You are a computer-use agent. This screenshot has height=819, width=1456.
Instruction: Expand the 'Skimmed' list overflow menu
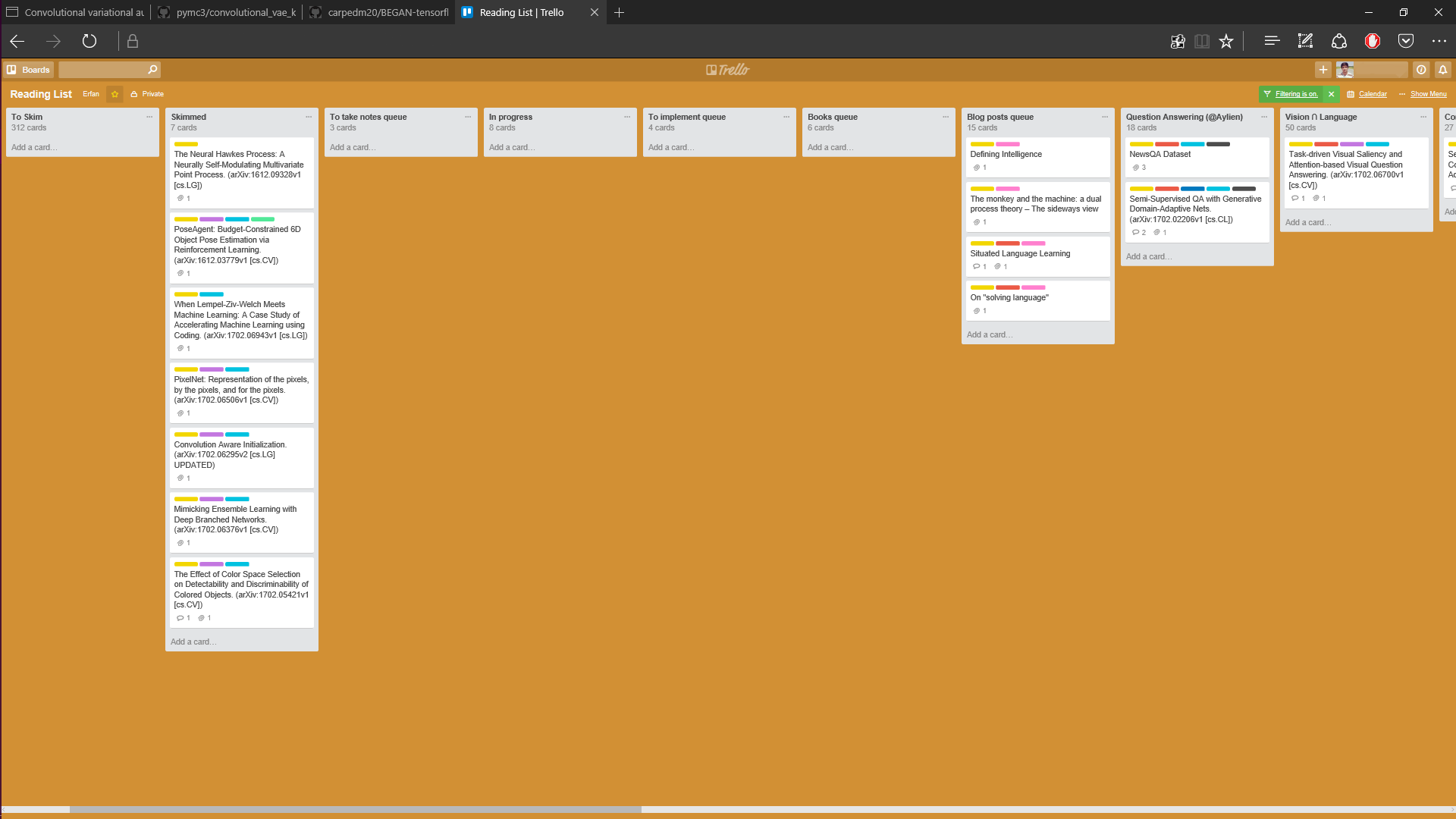308,116
